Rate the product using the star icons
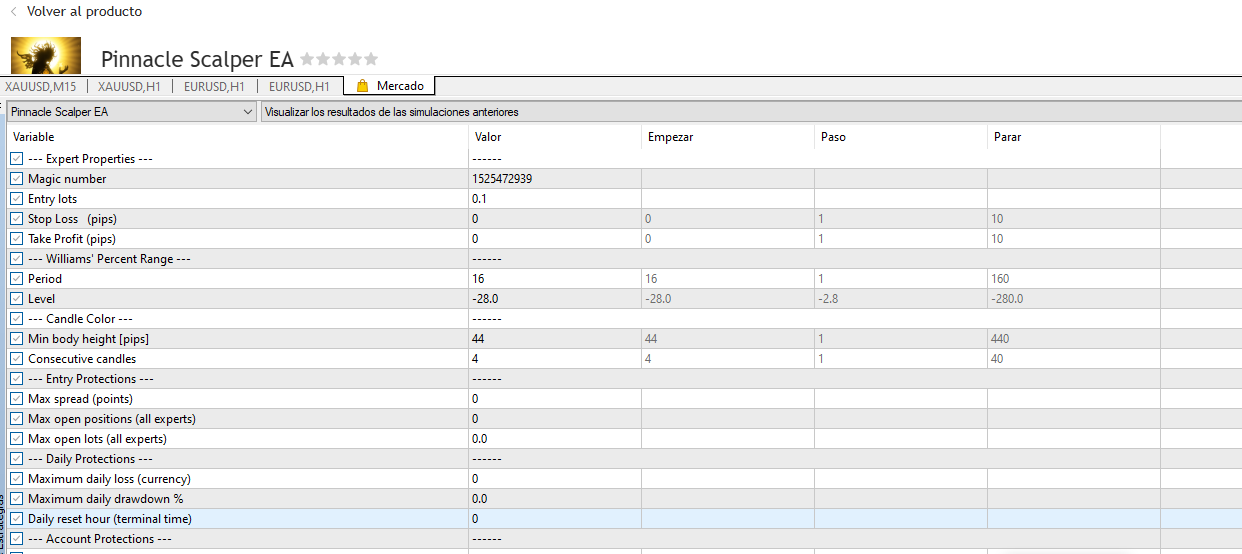This screenshot has height=554, width=1242. pyautogui.click(x=339, y=59)
